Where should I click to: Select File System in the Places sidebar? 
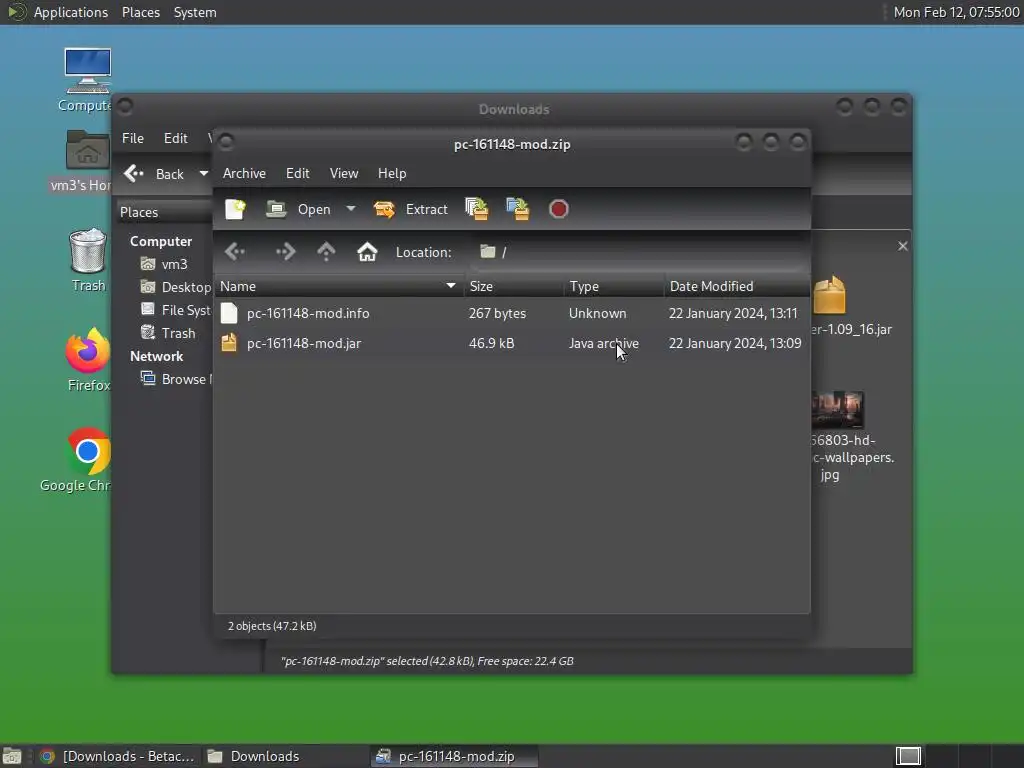pos(176,310)
